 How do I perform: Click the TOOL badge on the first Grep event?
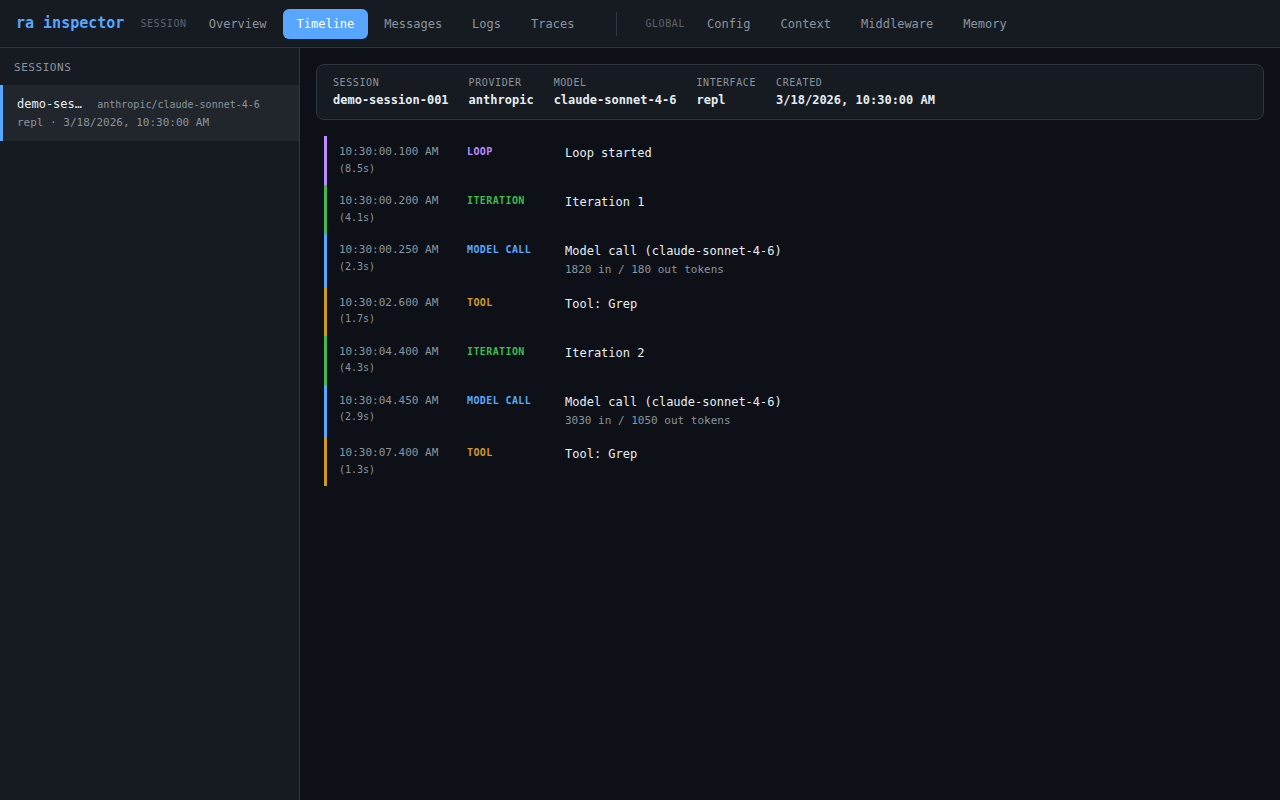tap(479, 302)
